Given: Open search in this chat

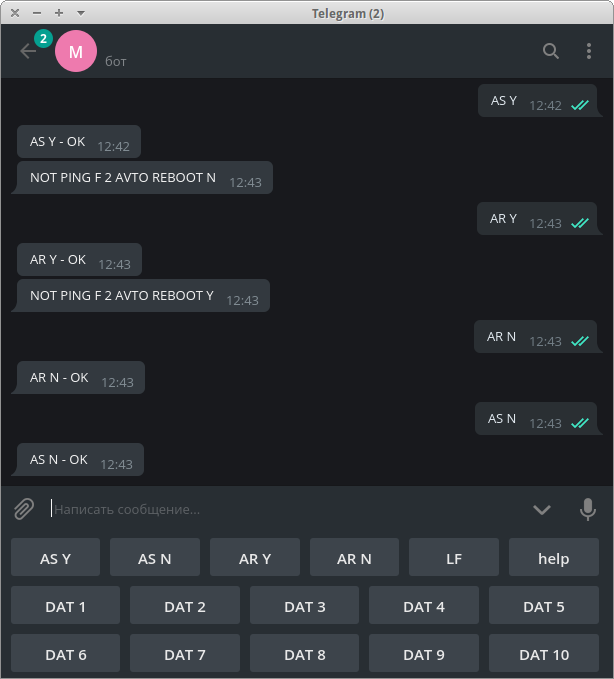Looking at the screenshot, I should click(550, 51).
